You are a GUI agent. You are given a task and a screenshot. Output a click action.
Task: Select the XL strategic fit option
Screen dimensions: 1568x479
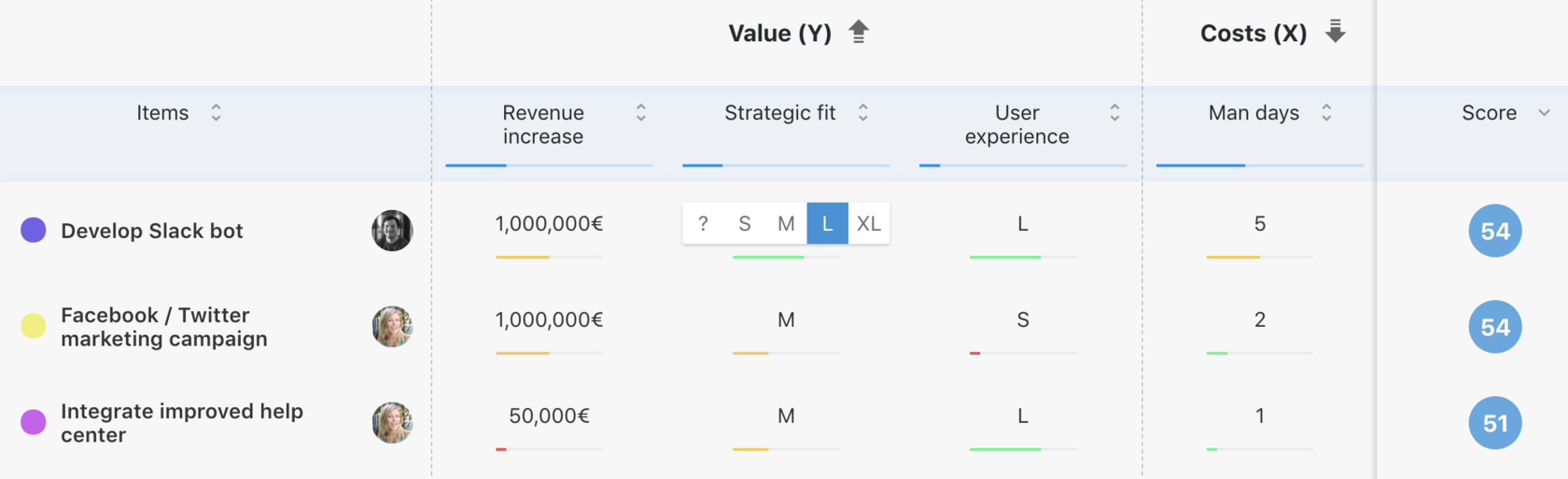(869, 224)
